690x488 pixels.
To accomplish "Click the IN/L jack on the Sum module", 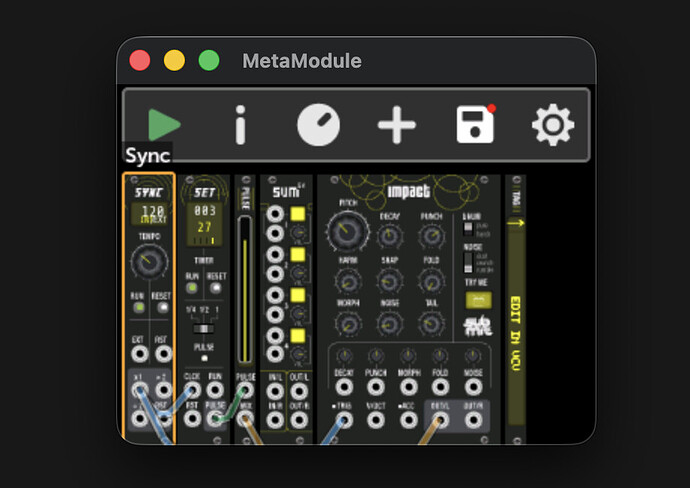I will click(x=275, y=391).
